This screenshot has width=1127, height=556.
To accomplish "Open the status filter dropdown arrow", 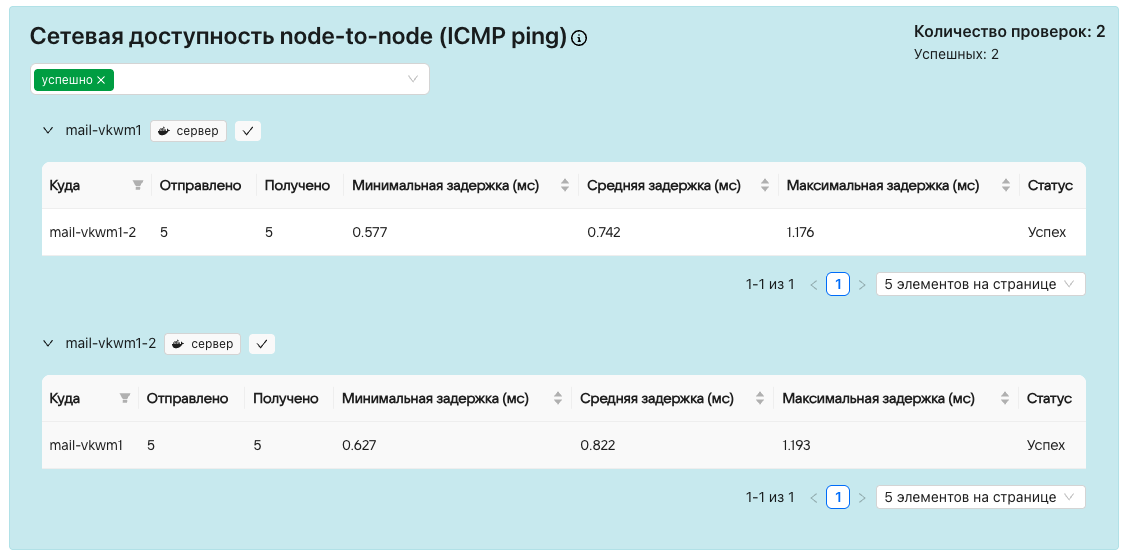I will (413, 79).
